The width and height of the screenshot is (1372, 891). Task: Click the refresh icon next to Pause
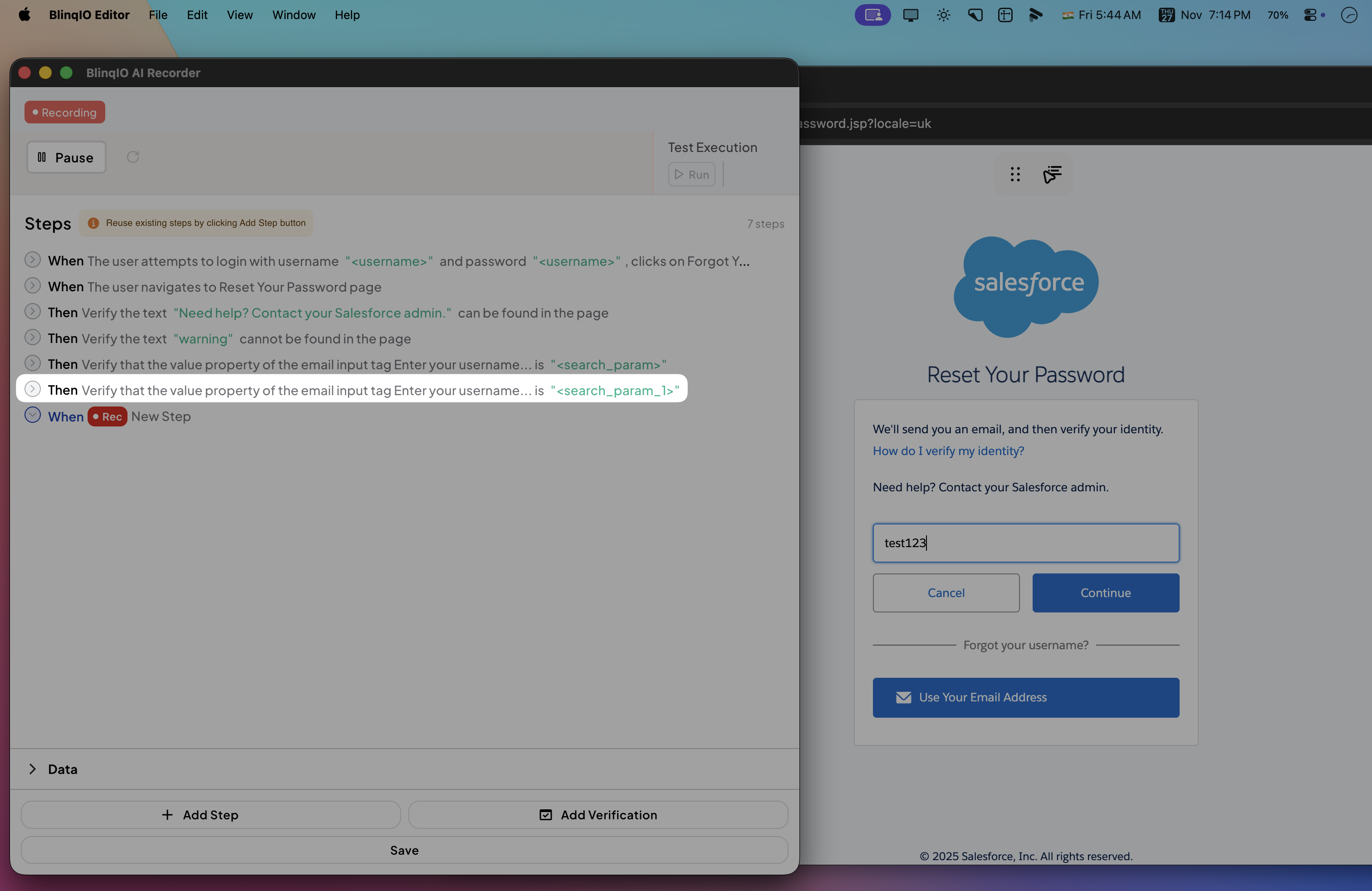coord(133,157)
